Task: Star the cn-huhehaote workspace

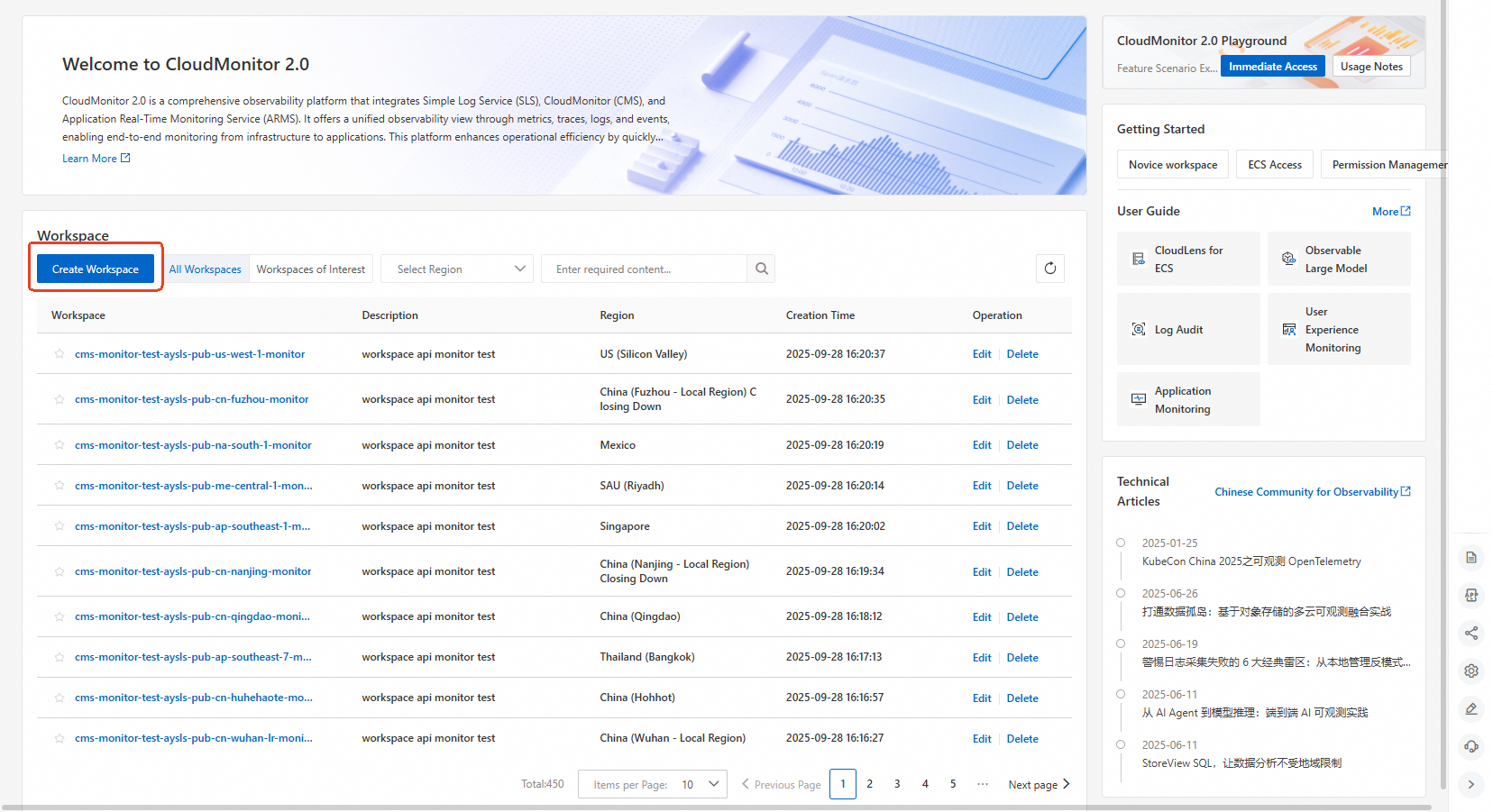Action: point(60,698)
